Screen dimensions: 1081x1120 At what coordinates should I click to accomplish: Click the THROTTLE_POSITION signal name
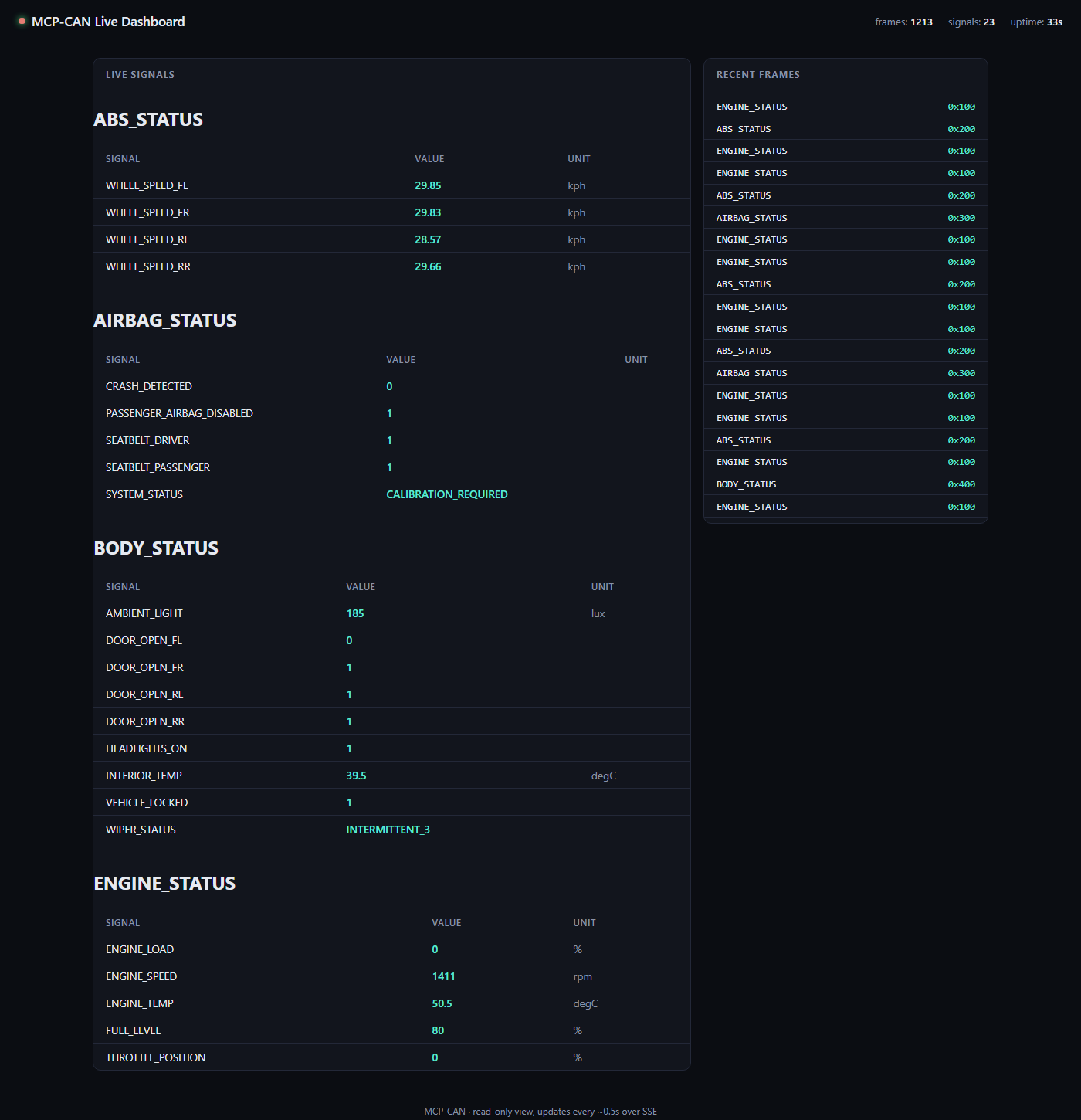point(155,1057)
